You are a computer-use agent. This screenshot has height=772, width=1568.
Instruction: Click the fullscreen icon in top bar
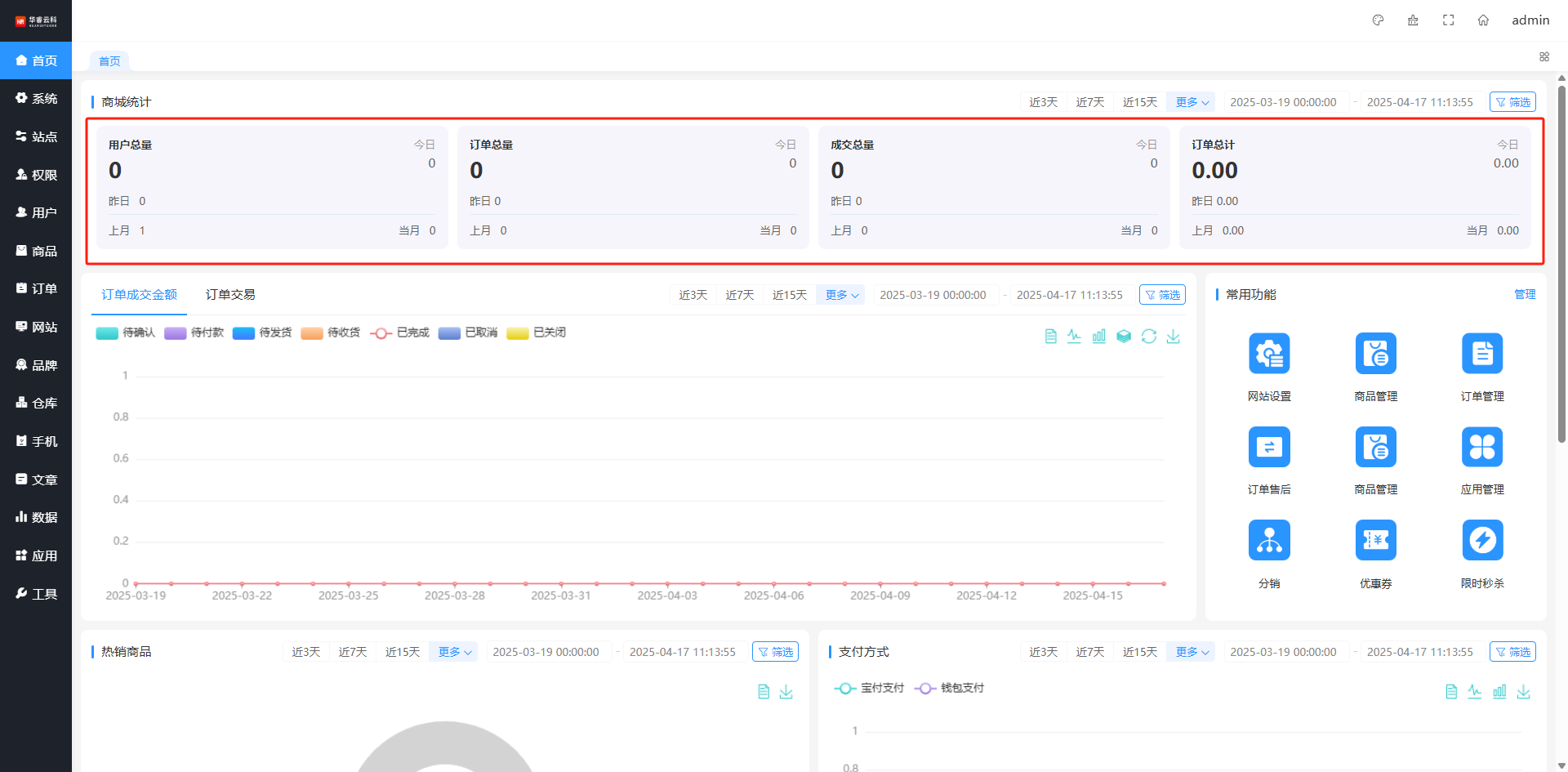(x=1448, y=20)
